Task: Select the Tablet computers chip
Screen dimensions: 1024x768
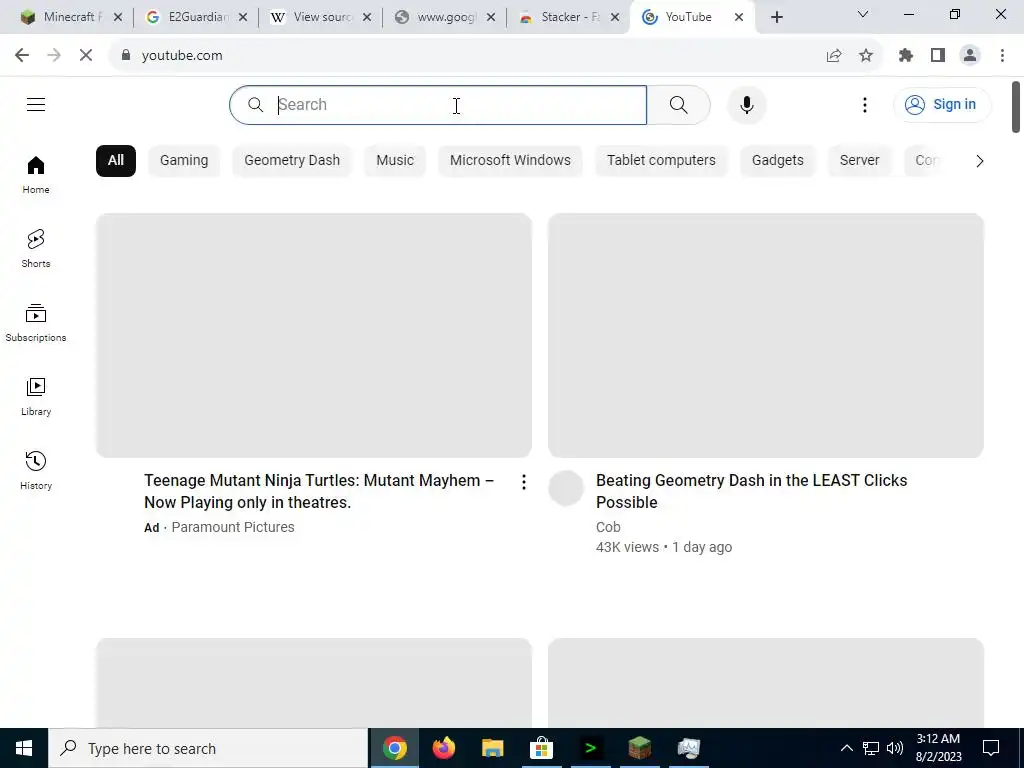Action: (661, 161)
